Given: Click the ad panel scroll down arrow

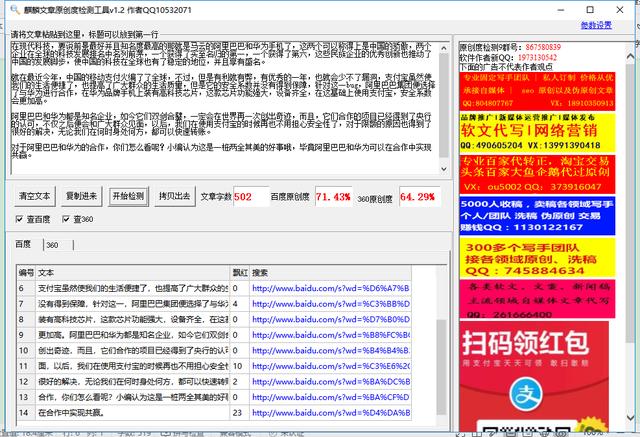Looking at the screenshot, I should pyautogui.click(x=630, y=418).
